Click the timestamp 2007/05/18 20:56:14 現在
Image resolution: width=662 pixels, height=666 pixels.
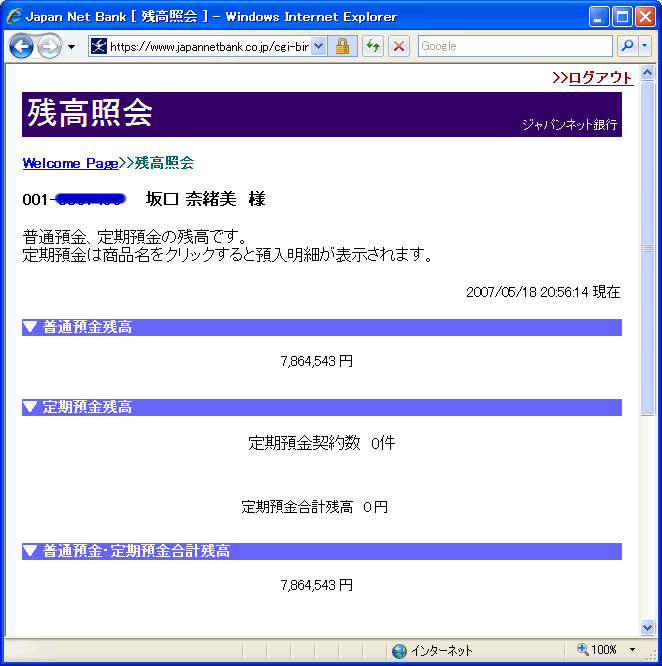543,292
